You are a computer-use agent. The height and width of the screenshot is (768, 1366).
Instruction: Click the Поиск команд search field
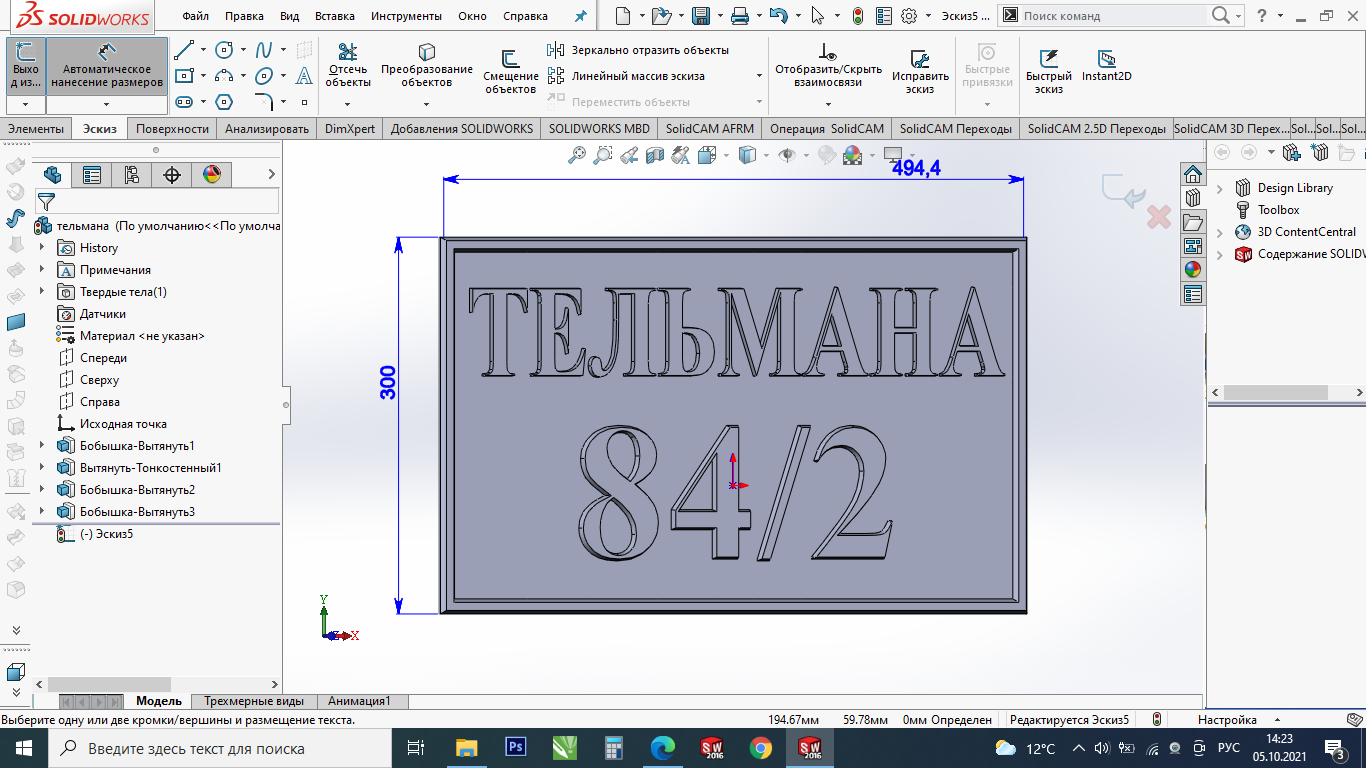point(1110,16)
